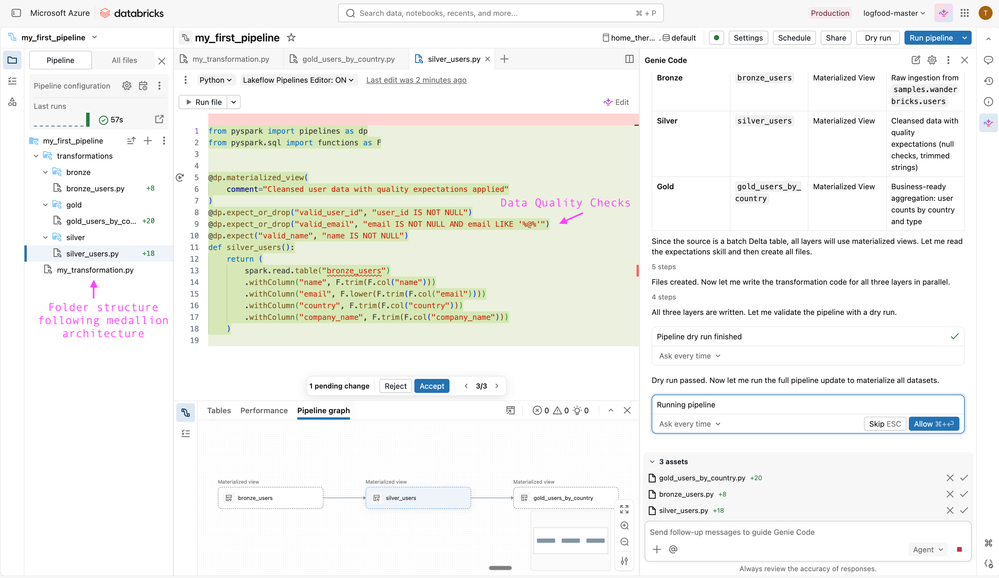This screenshot has width=999, height=578.
Task: Open Pipeline configuration gear settings
Action: click(127, 85)
